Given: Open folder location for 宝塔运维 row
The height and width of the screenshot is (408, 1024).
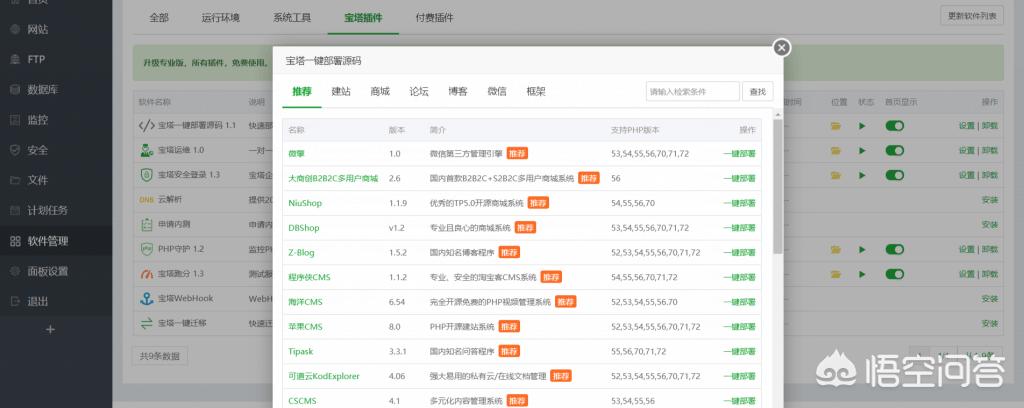Looking at the screenshot, I should 835,151.
